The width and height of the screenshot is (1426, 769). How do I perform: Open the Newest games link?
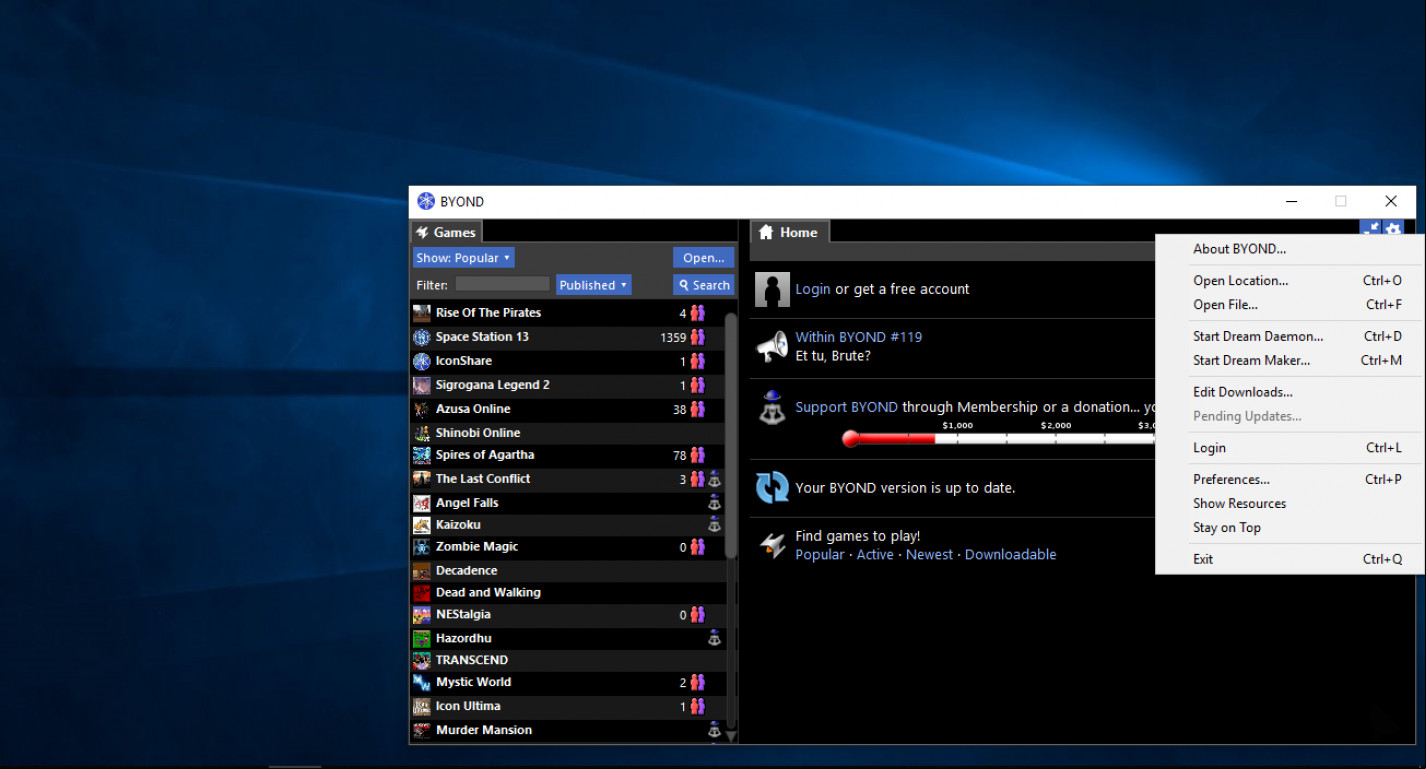coord(930,555)
